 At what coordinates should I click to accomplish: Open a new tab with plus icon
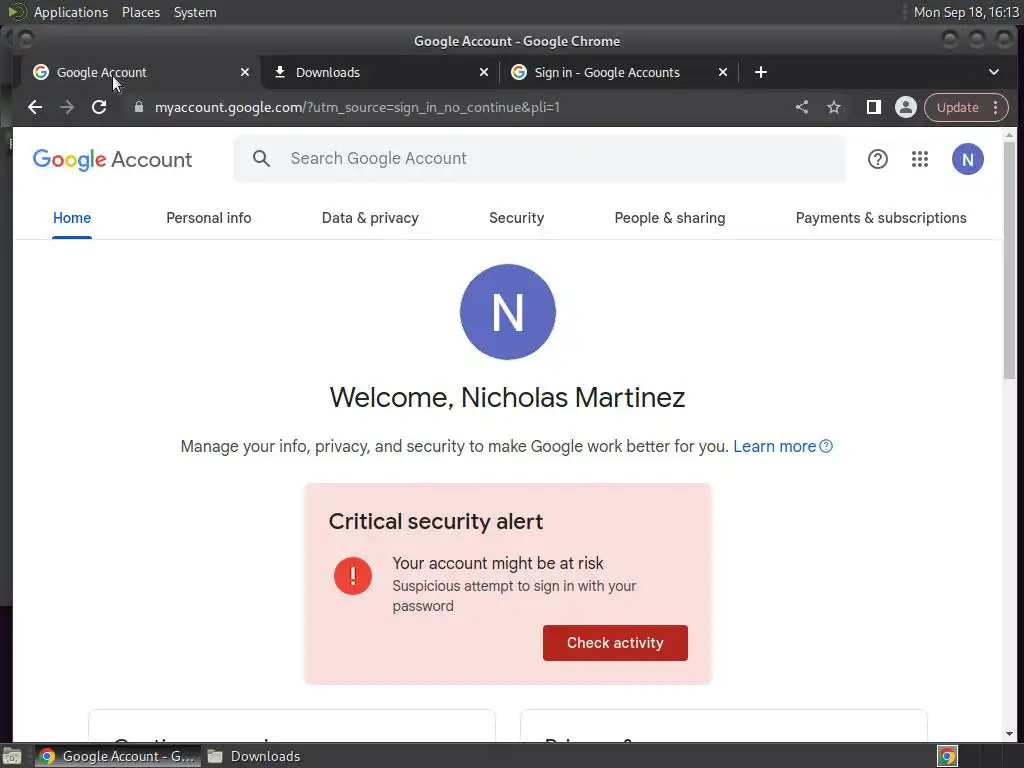pos(761,72)
